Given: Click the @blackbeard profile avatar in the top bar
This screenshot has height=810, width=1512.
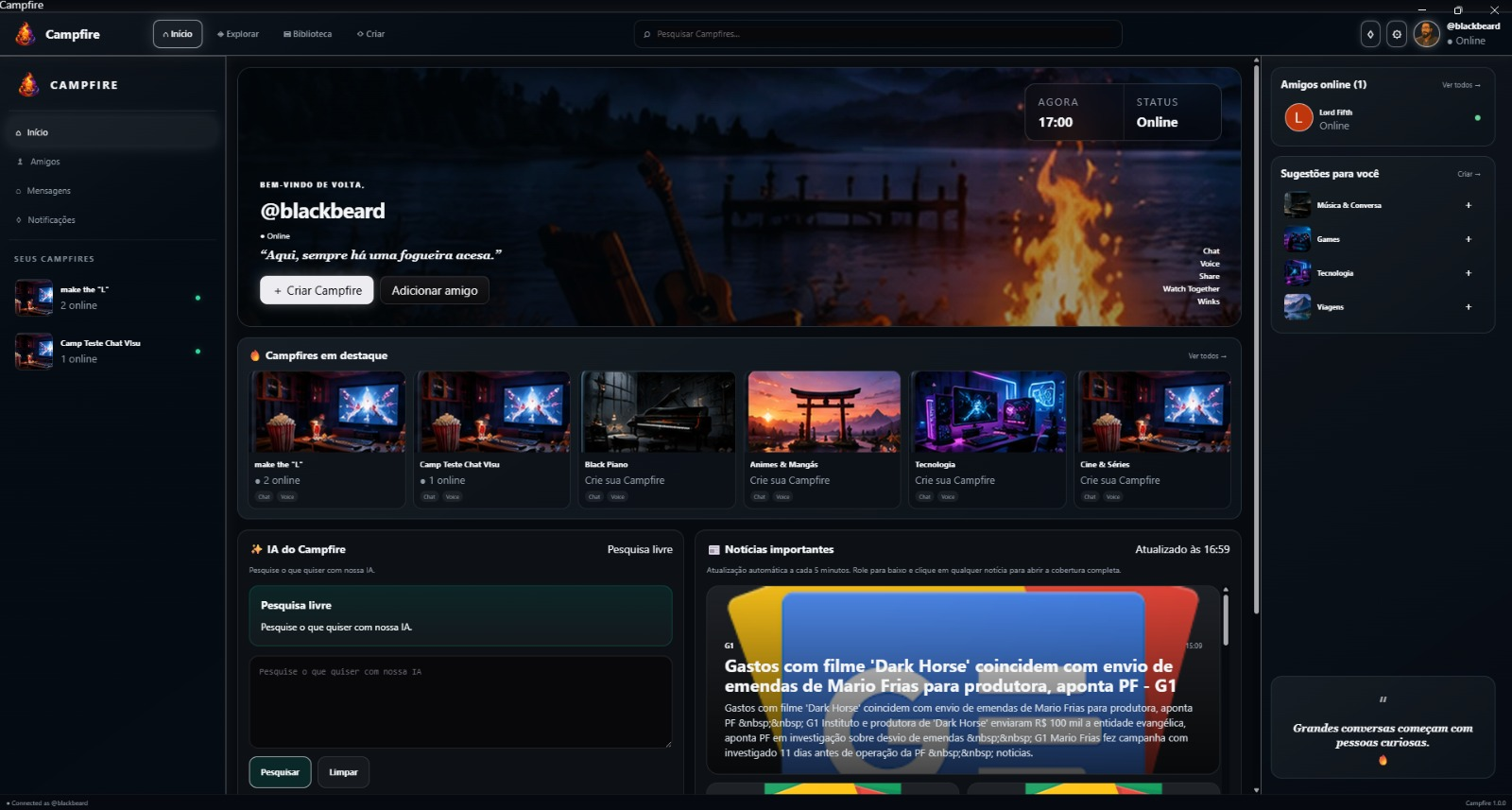Looking at the screenshot, I should [x=1426, y=34].
